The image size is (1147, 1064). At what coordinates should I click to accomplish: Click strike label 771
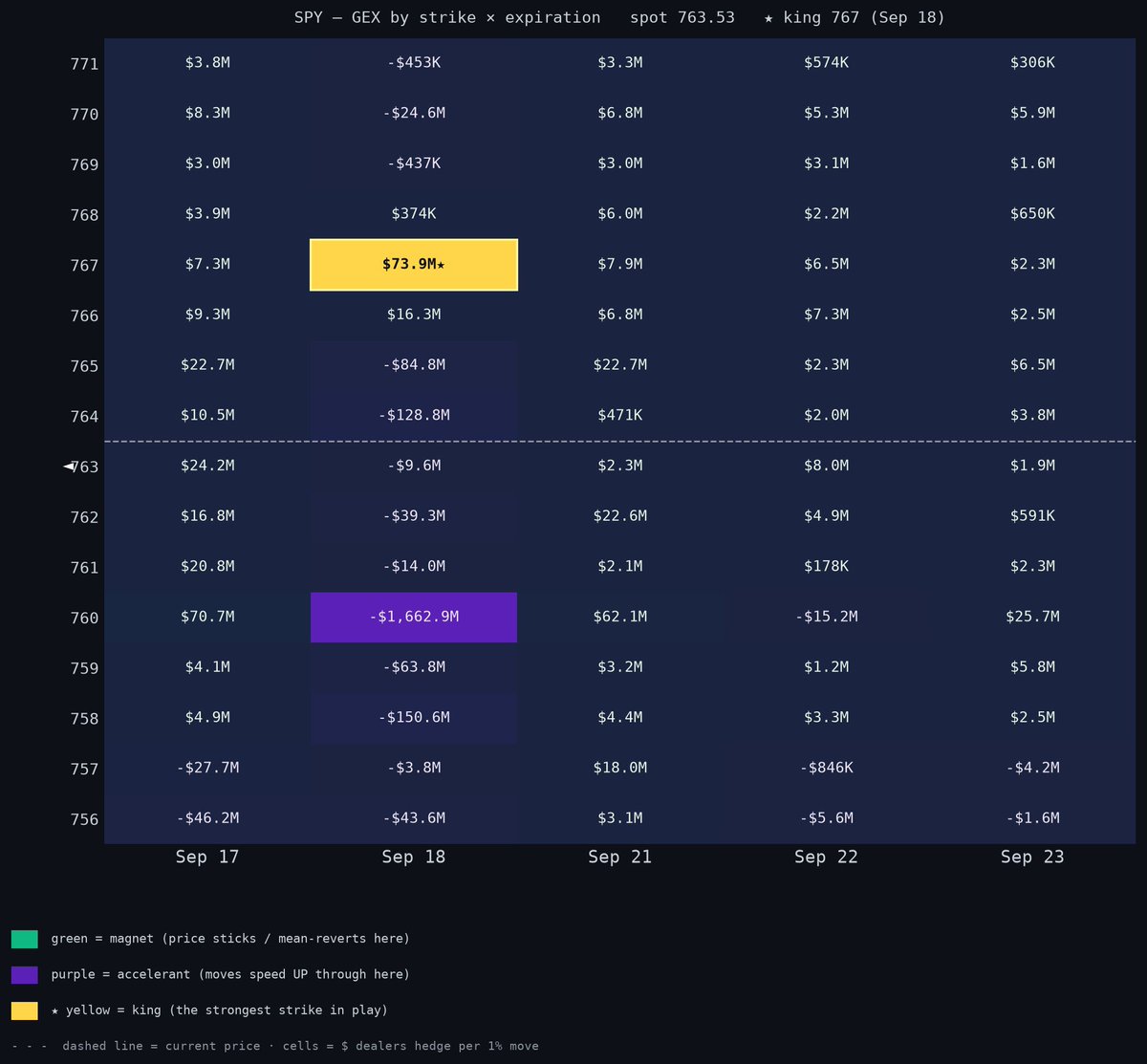click(x=84, y=64)
